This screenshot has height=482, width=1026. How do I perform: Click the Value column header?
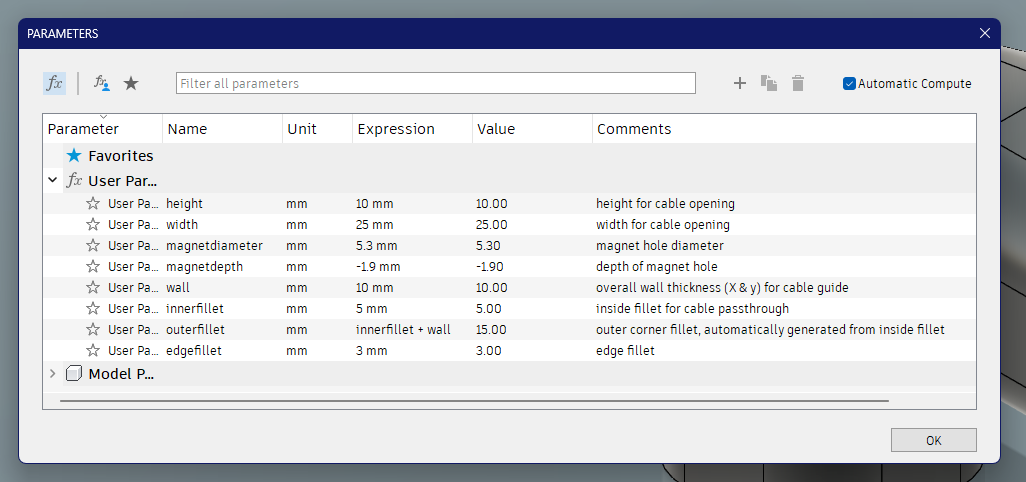coord(532,129)
